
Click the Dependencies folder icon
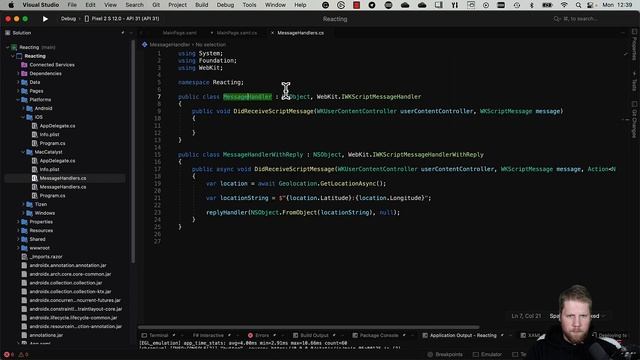pyautogui.click(x=24, y=73)
